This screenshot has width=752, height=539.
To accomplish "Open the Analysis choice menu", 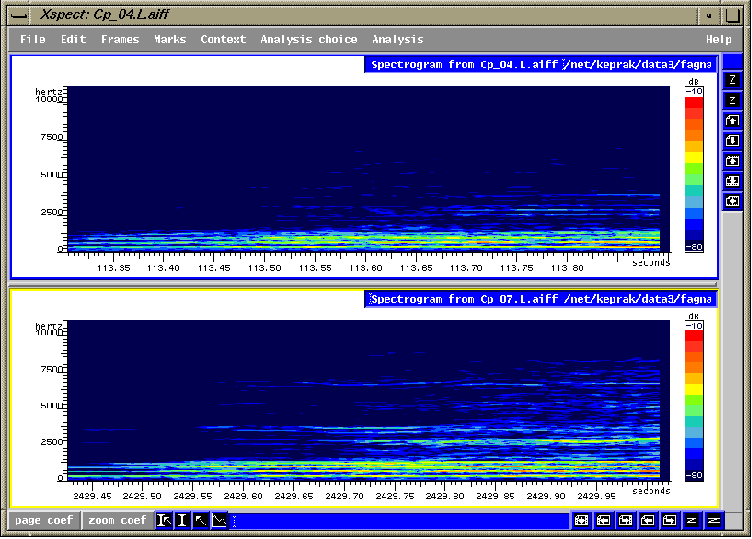I will [x=308, y=39].
